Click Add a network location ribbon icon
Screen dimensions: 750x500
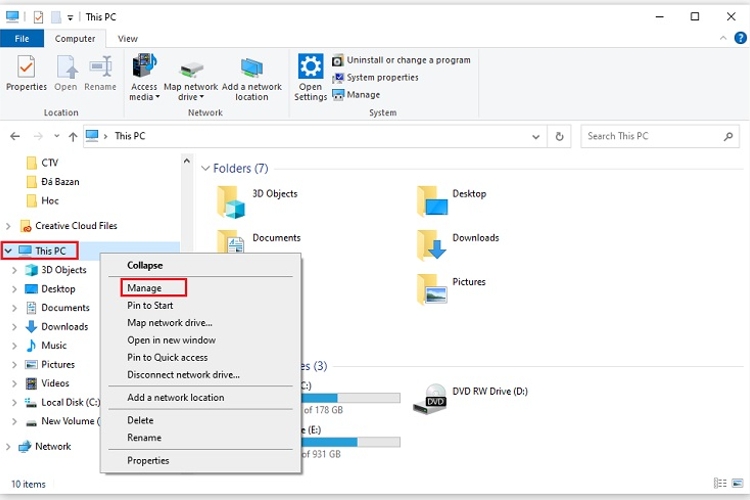pyautogui.click(x=252, y=79)
